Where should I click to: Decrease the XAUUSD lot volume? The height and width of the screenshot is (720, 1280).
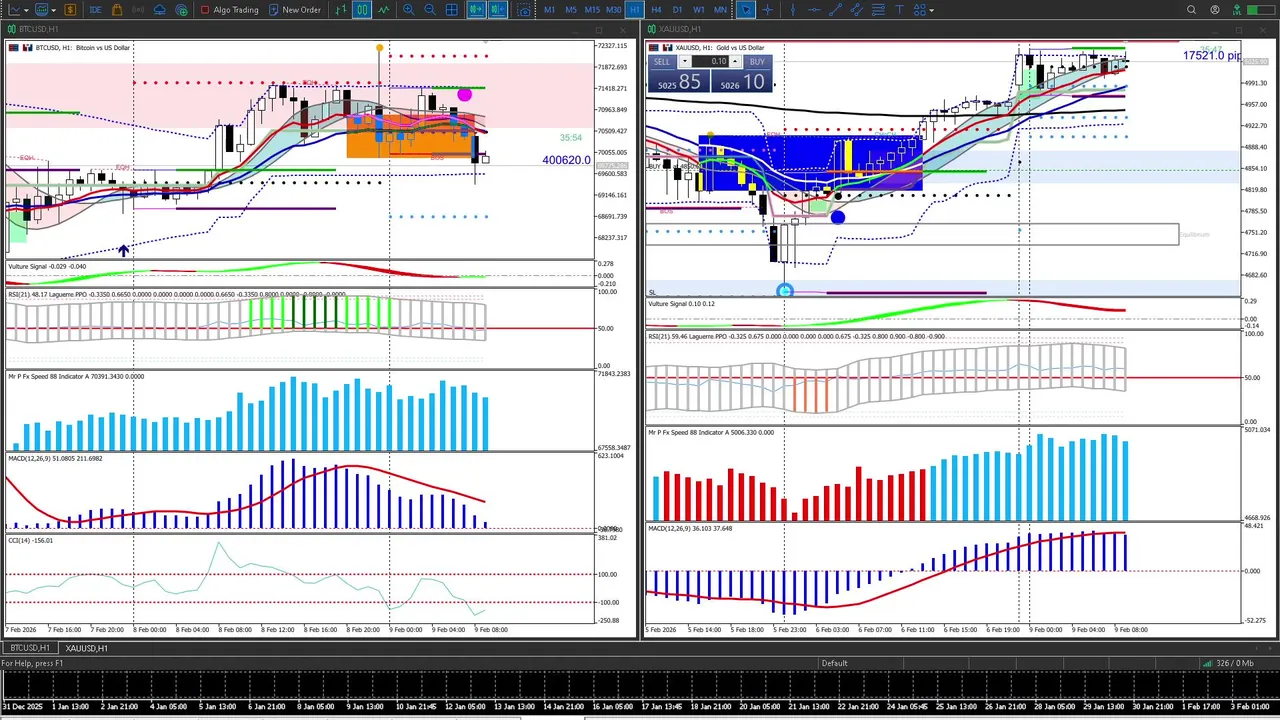(x=686, y=62)
